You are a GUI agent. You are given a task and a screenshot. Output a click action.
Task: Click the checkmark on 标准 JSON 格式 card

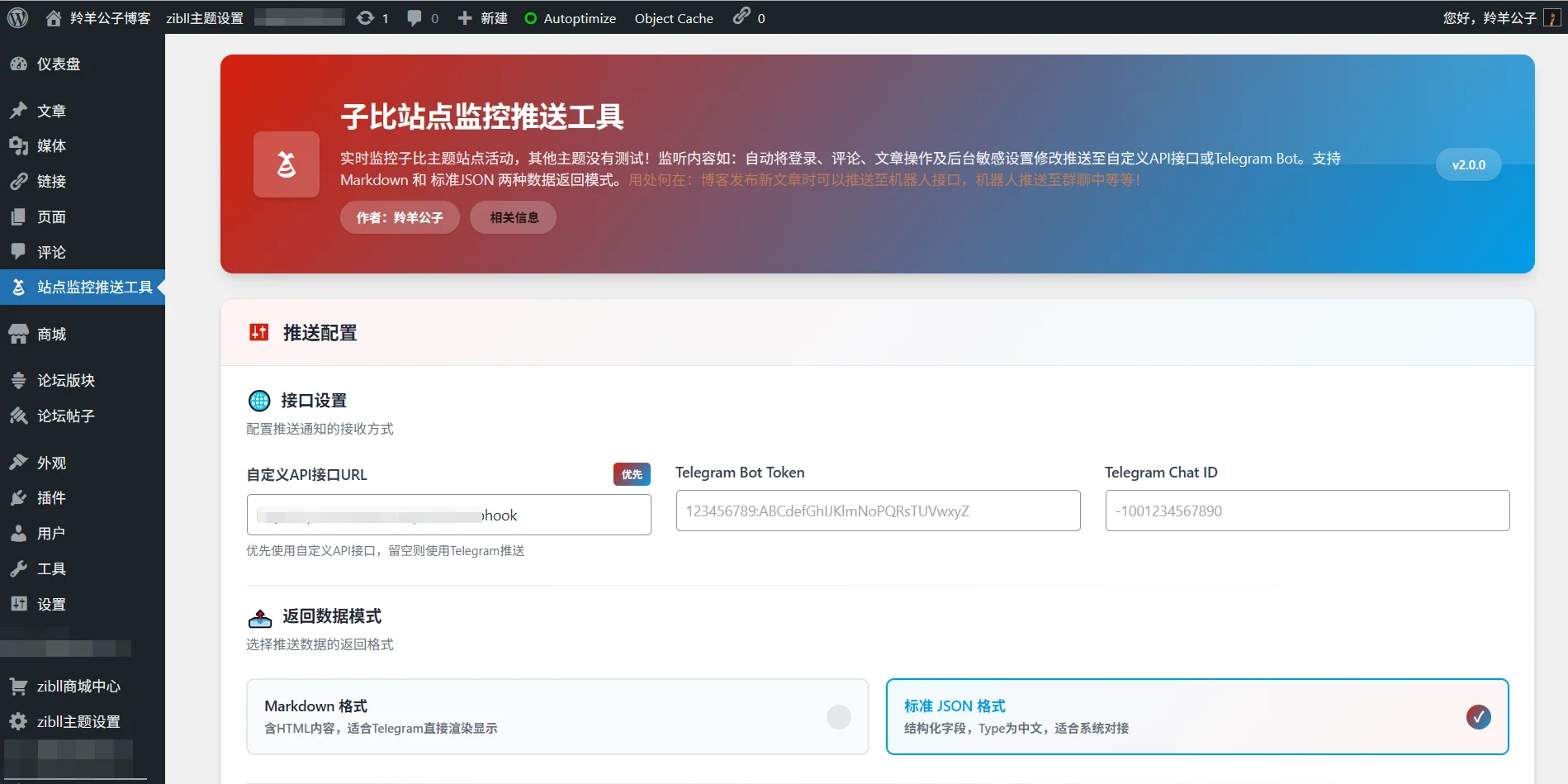coord(1478,717)
